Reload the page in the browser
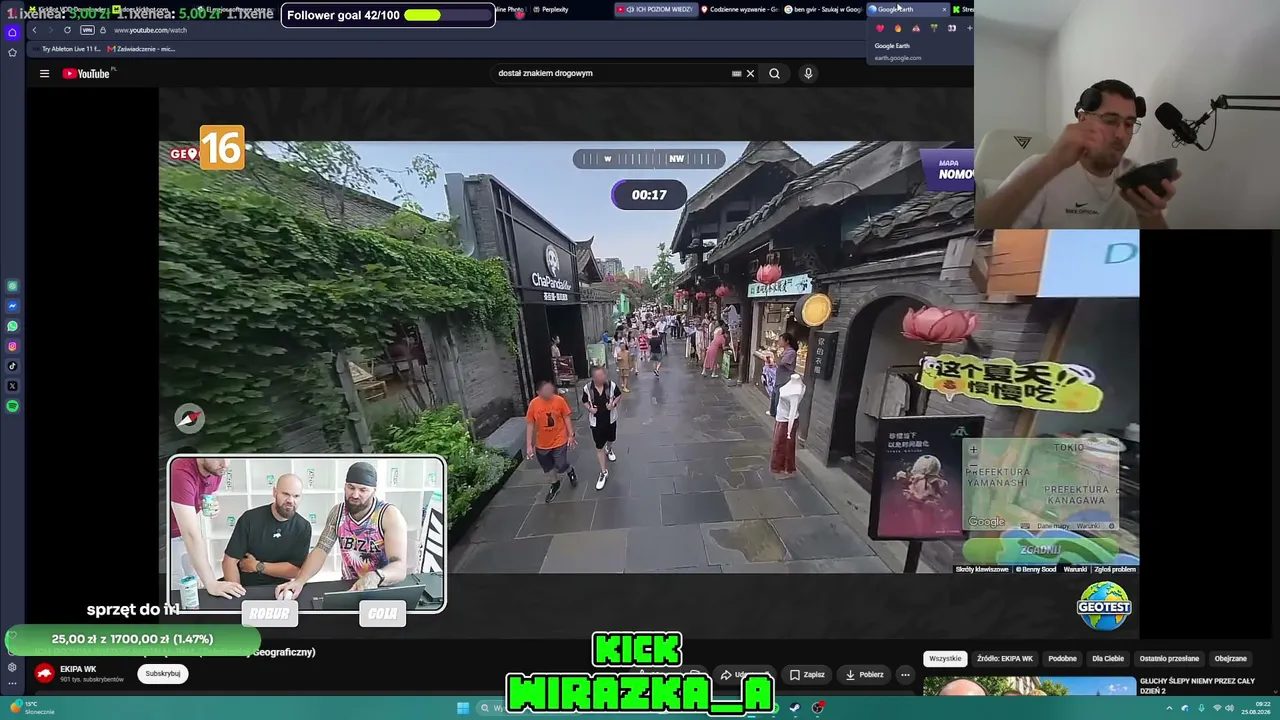The width and height of the screenshot is (1280, 720). pyautogui.click(x=67, y=30)
